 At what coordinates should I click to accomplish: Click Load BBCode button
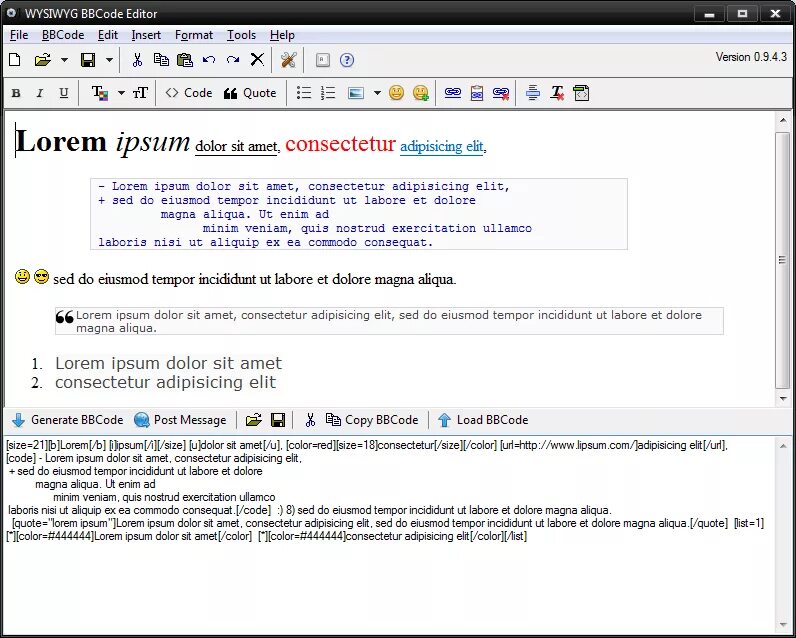pos(483,420)
